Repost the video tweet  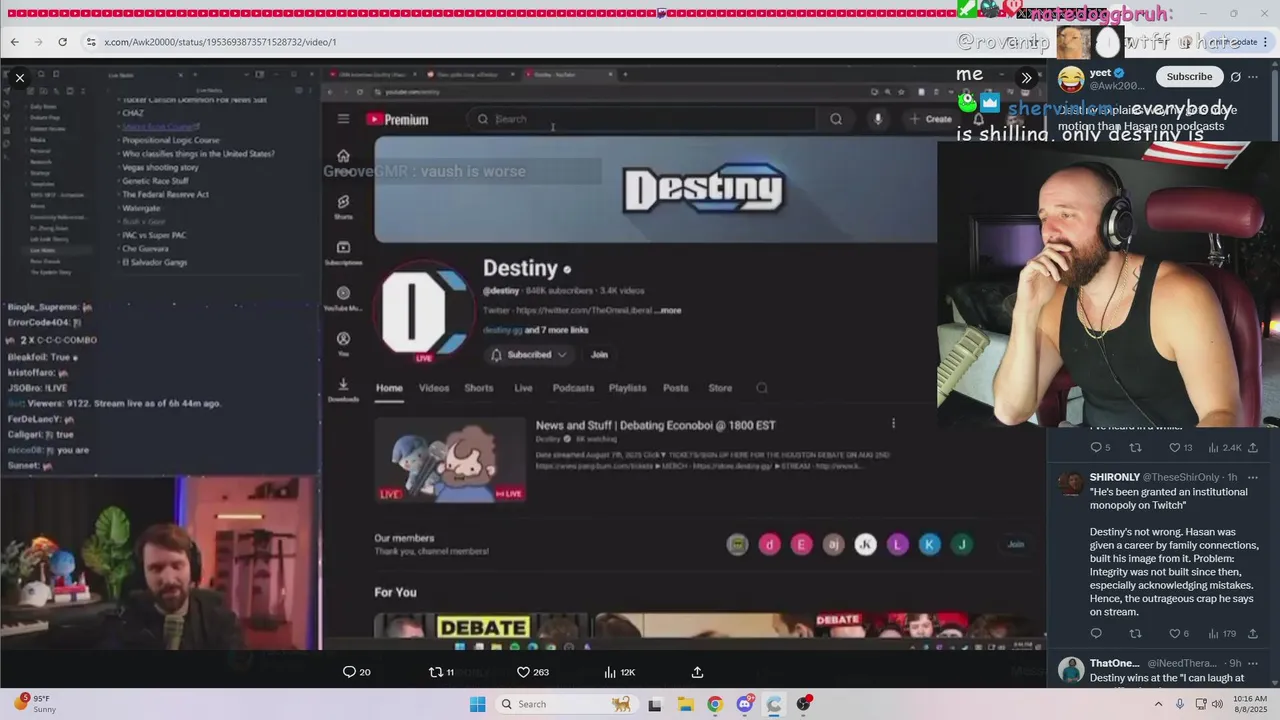click(x=441, y=672)
